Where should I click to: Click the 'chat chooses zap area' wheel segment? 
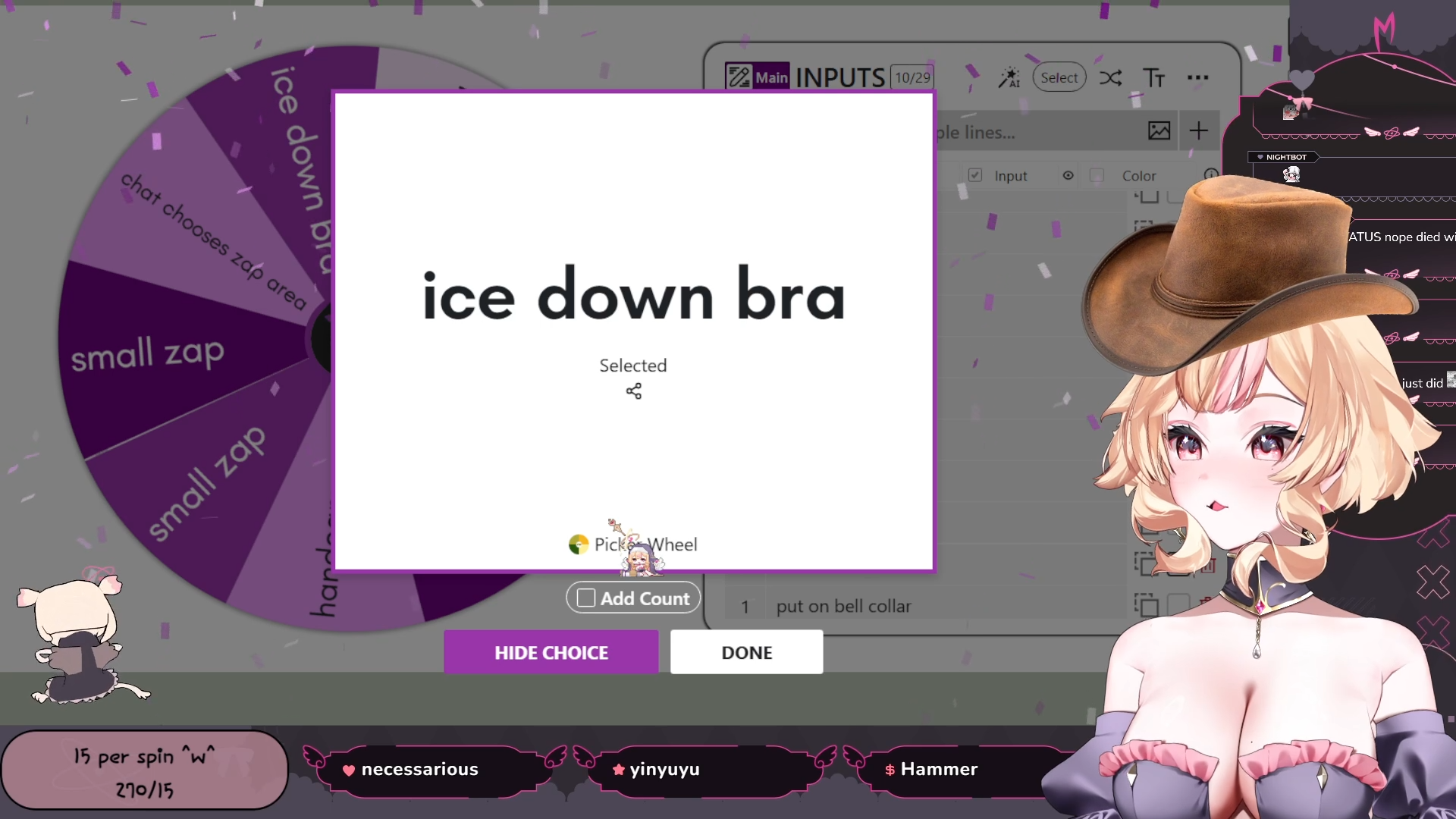click(x=214, y=241)
